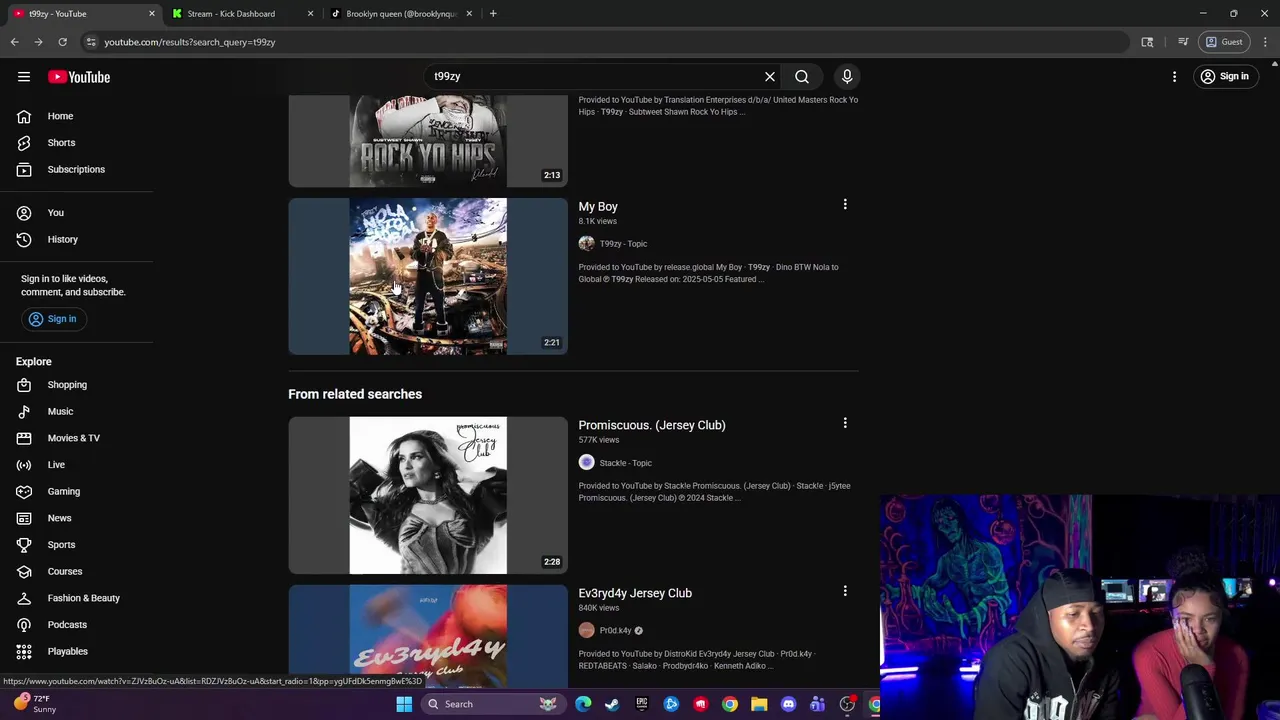This screenshot has width=1280, height=720.
Task: Click the YouTube logo
Action: pos(79,77)
